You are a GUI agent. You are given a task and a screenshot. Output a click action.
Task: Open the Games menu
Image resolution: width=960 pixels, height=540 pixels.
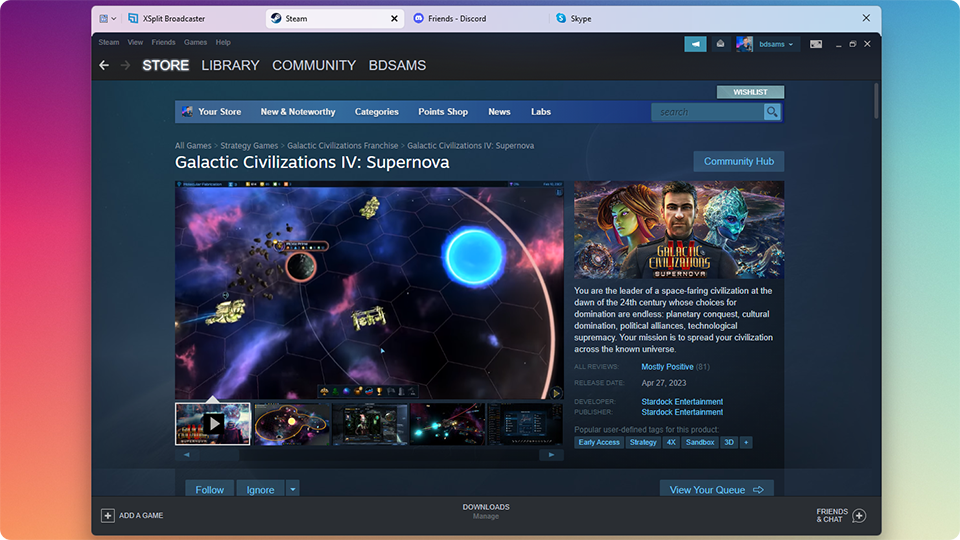pyautogui.click(x=195, y=42)
